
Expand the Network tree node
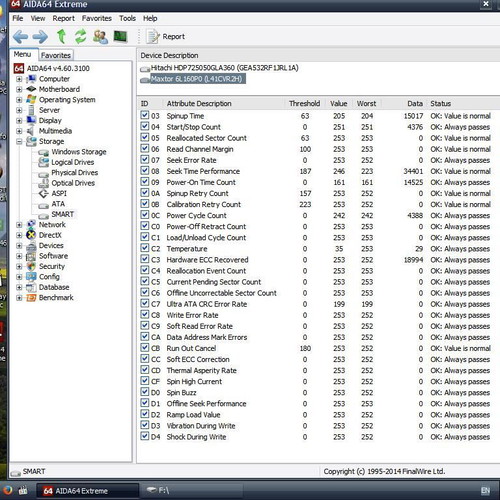tap(19, 225)
